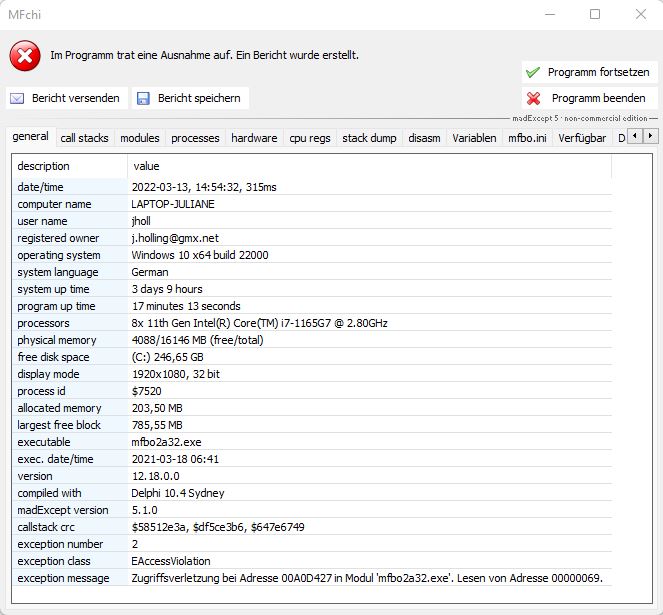This screenshot has height=615, width=663.
Task: Select the processes tab
Action: point(195,138)
